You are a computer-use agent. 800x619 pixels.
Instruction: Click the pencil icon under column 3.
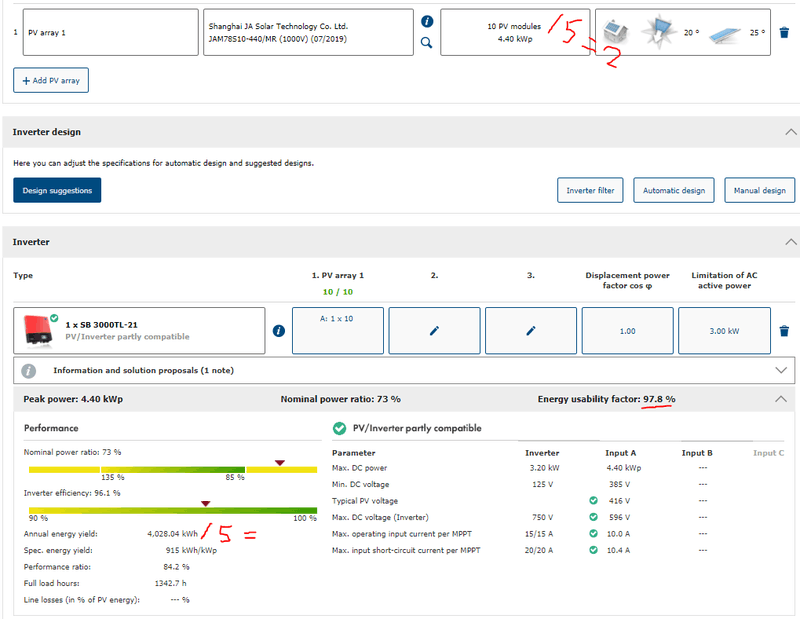click(x=531, y=331)
